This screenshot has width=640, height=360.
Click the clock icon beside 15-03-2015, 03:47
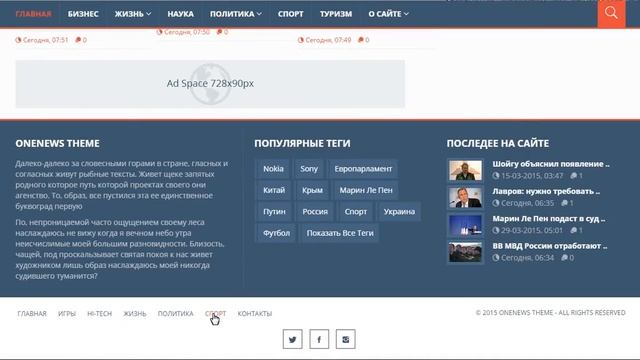496,176
